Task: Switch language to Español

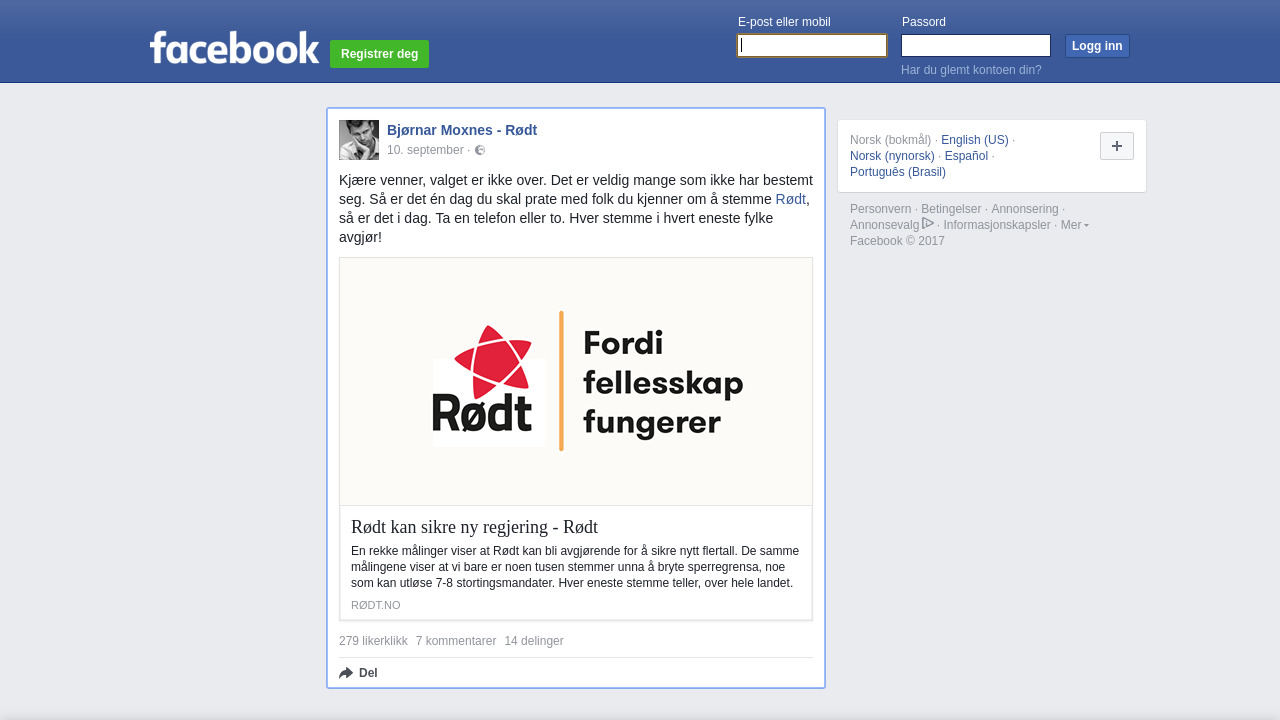Action: click(x=966, y=156)
